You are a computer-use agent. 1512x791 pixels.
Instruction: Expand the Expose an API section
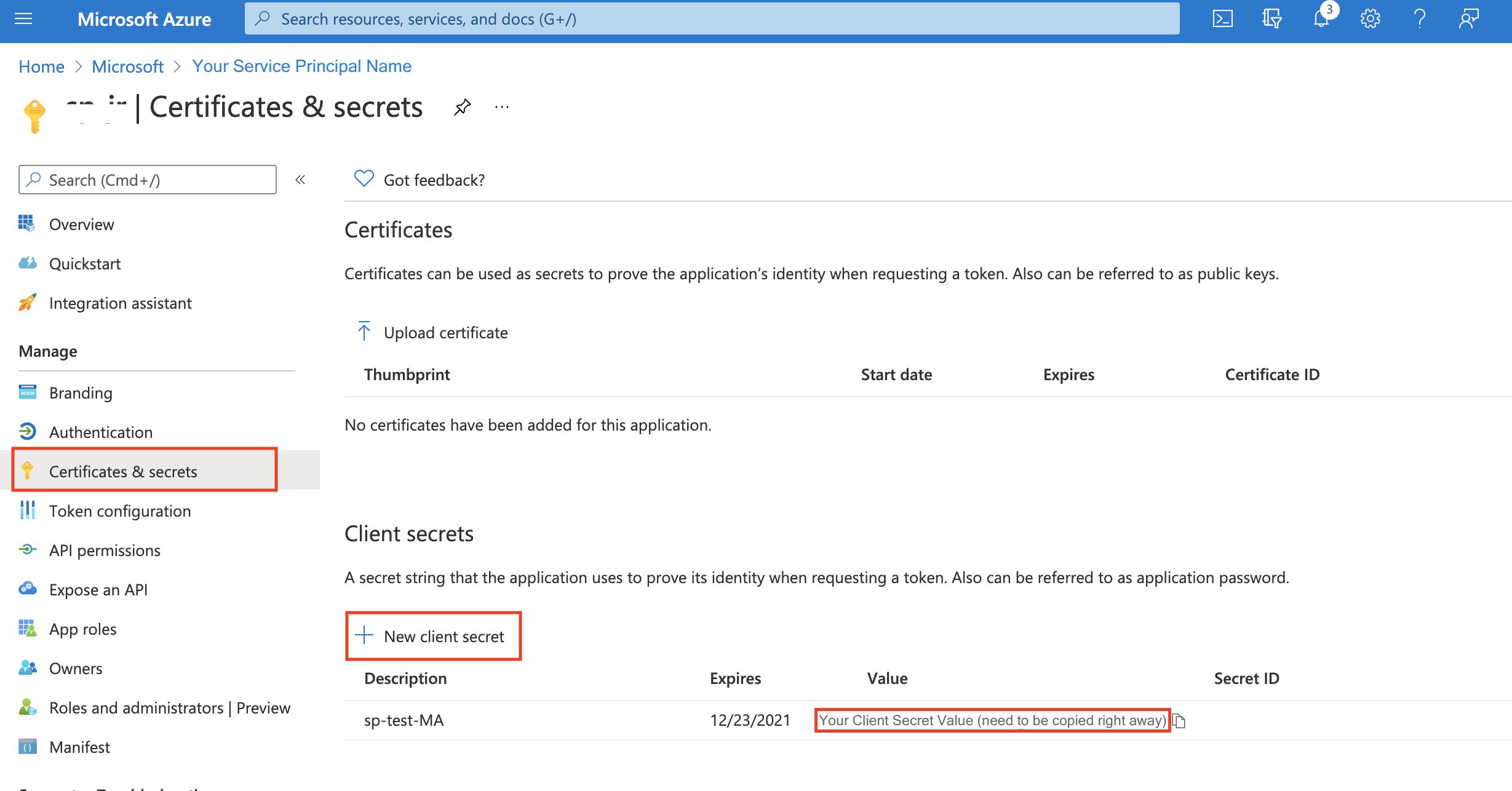click(97, 588)
